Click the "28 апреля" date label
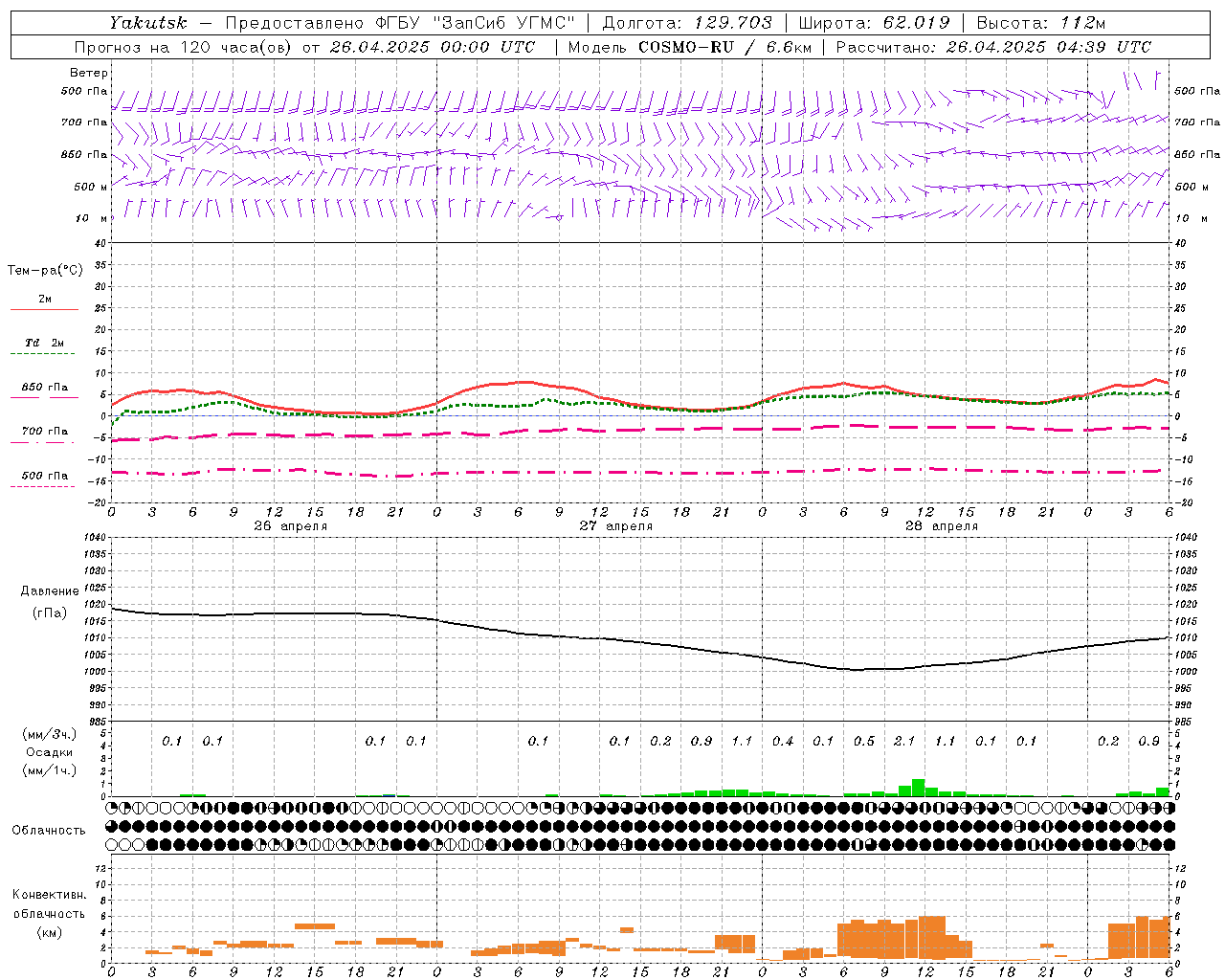This screenshot has width=1225, height=980. coord(942,526)
